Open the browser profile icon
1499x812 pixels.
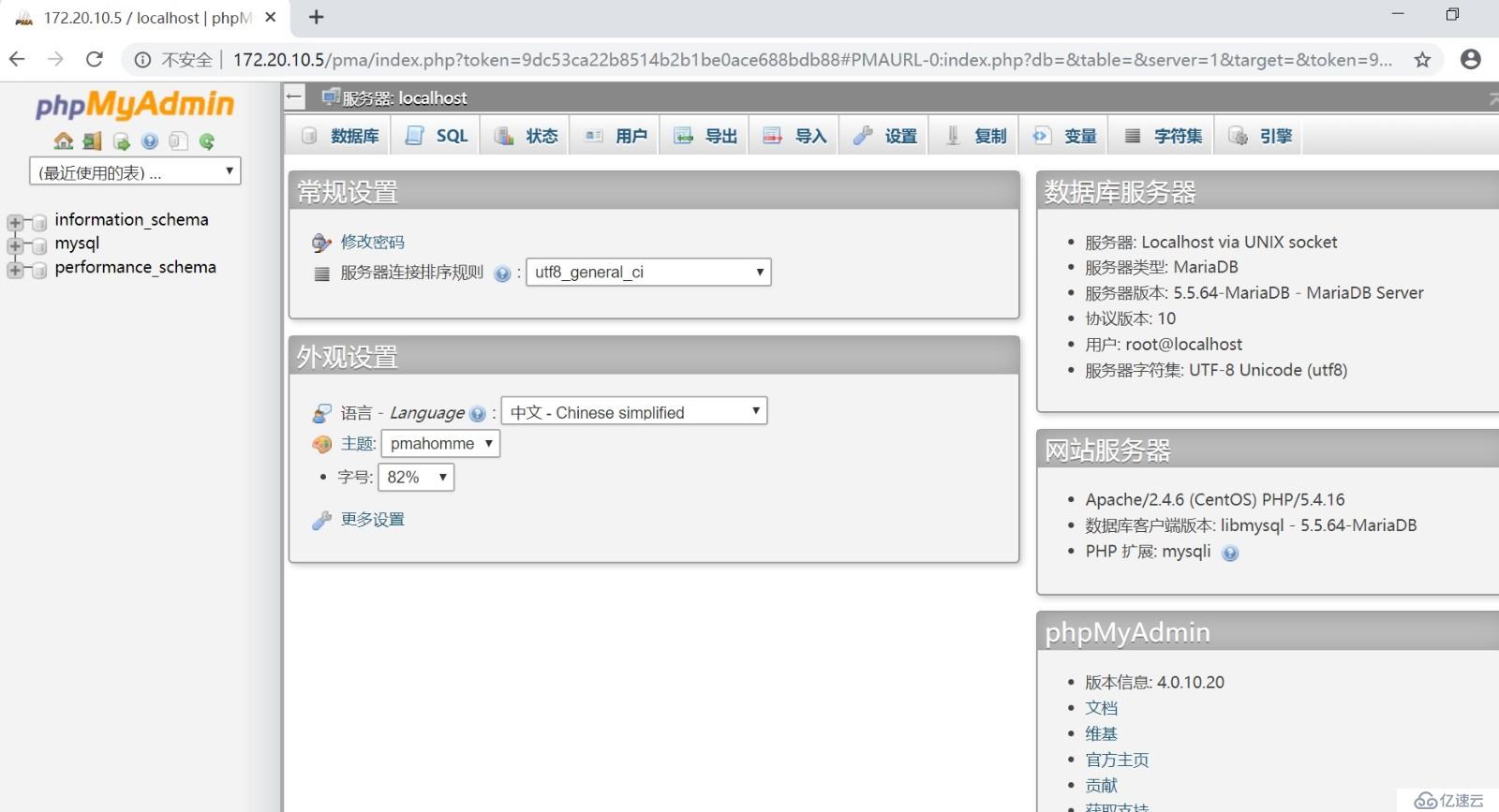(1471, 59)
